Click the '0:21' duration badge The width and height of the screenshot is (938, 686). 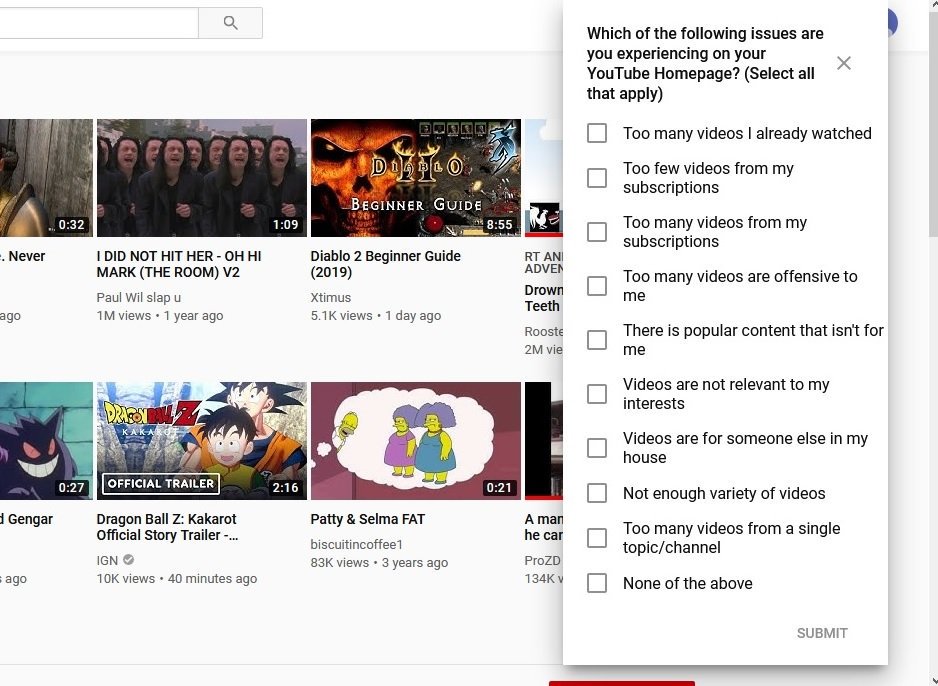pos(500,487)
